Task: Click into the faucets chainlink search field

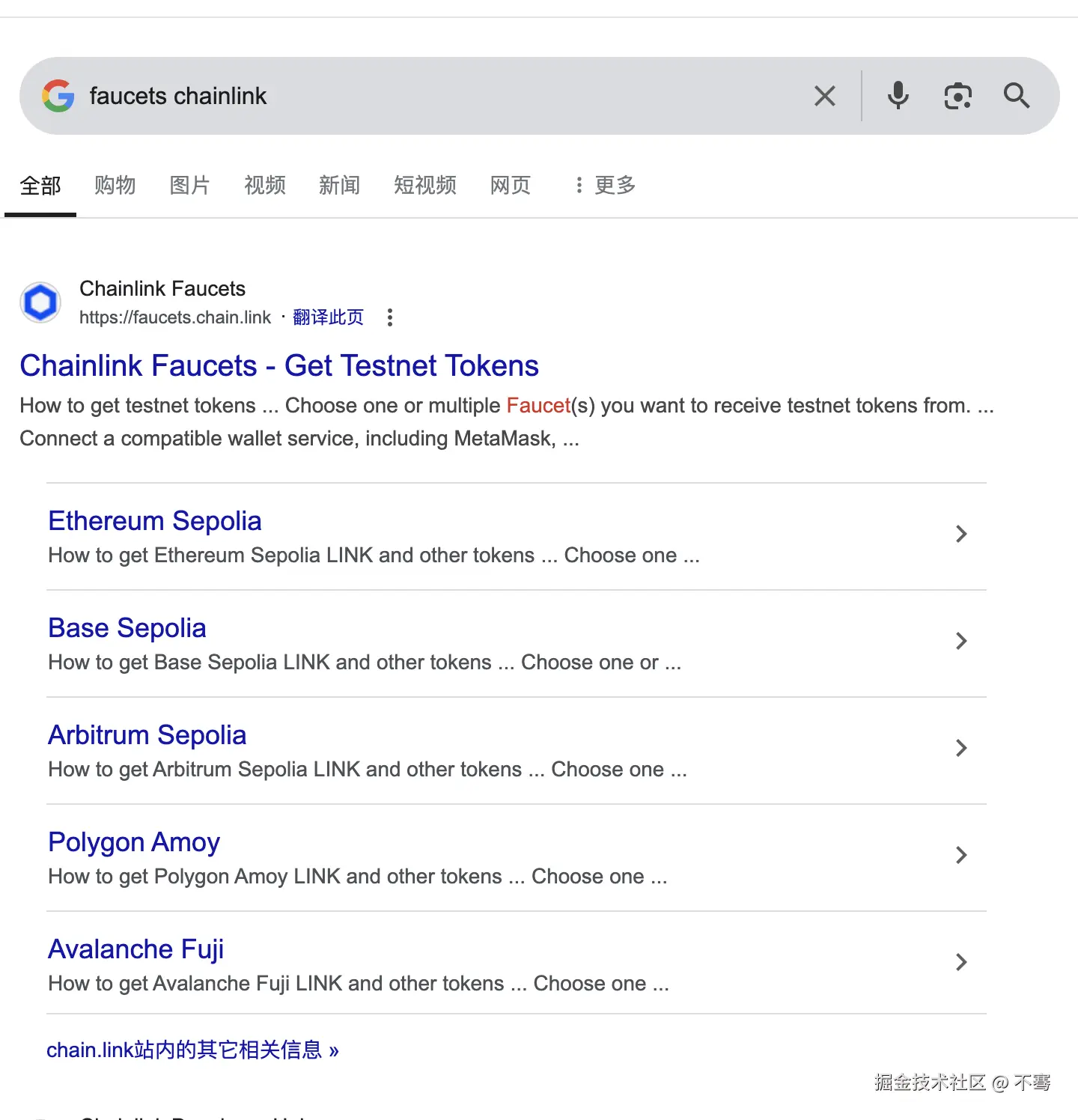Action: [449, 96]
